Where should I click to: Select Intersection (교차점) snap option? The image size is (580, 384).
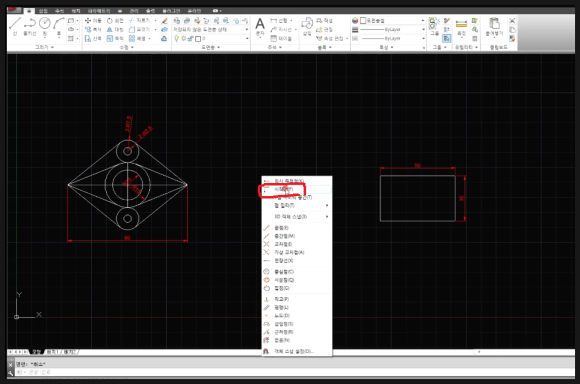click(297, 244)
